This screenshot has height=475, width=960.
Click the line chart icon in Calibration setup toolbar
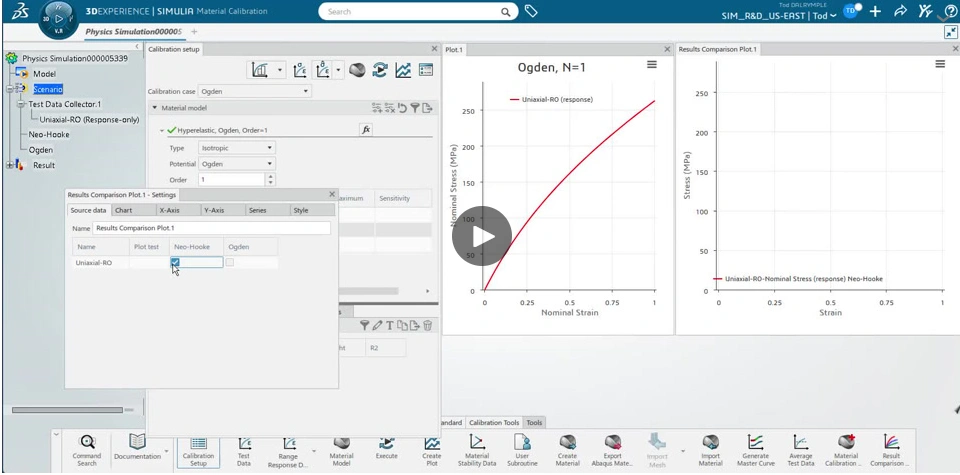click(403, 70)
